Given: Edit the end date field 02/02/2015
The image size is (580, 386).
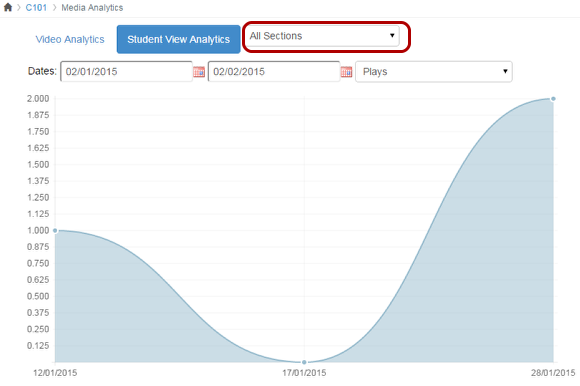Looking at the screenshot, I should (x=274, y=71).
